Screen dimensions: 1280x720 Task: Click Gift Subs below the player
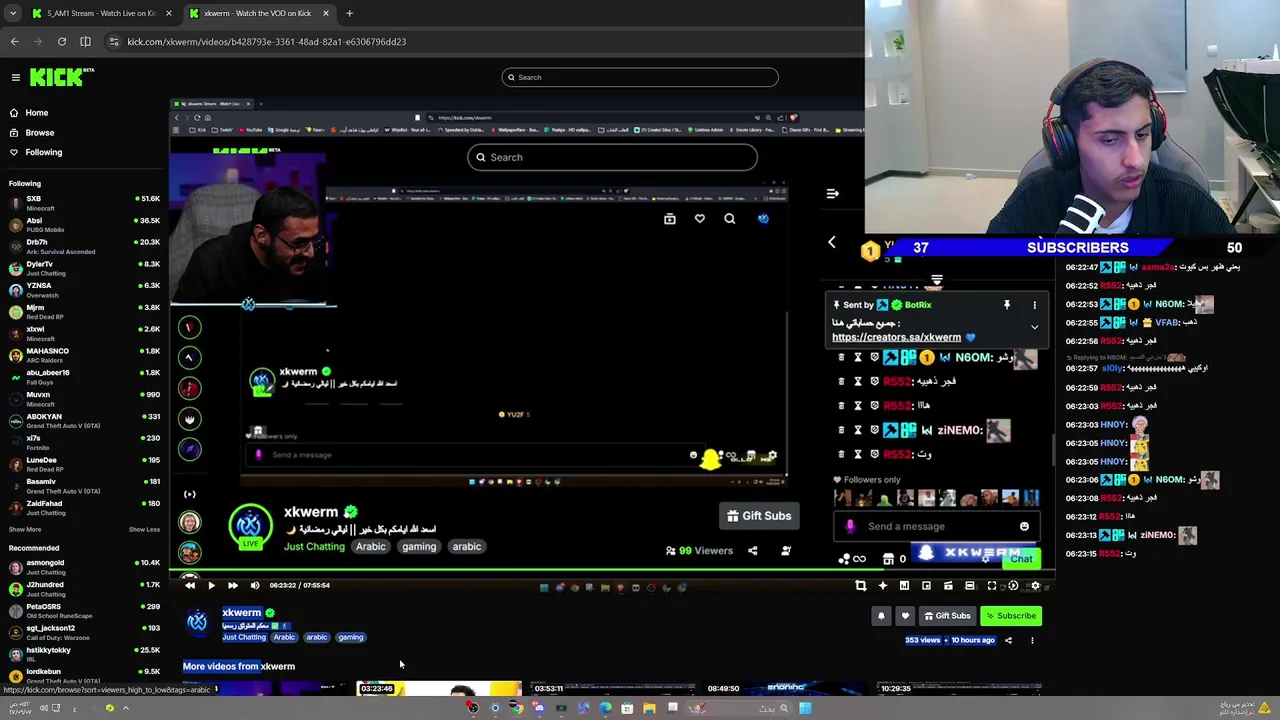coord(946,616)
